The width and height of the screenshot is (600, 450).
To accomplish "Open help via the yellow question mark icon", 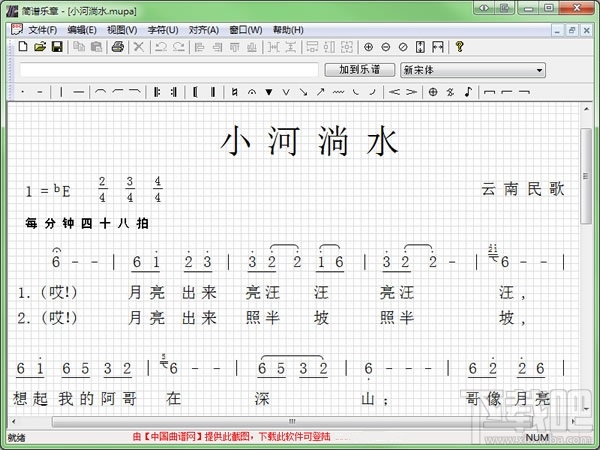I will pos(460,47).
